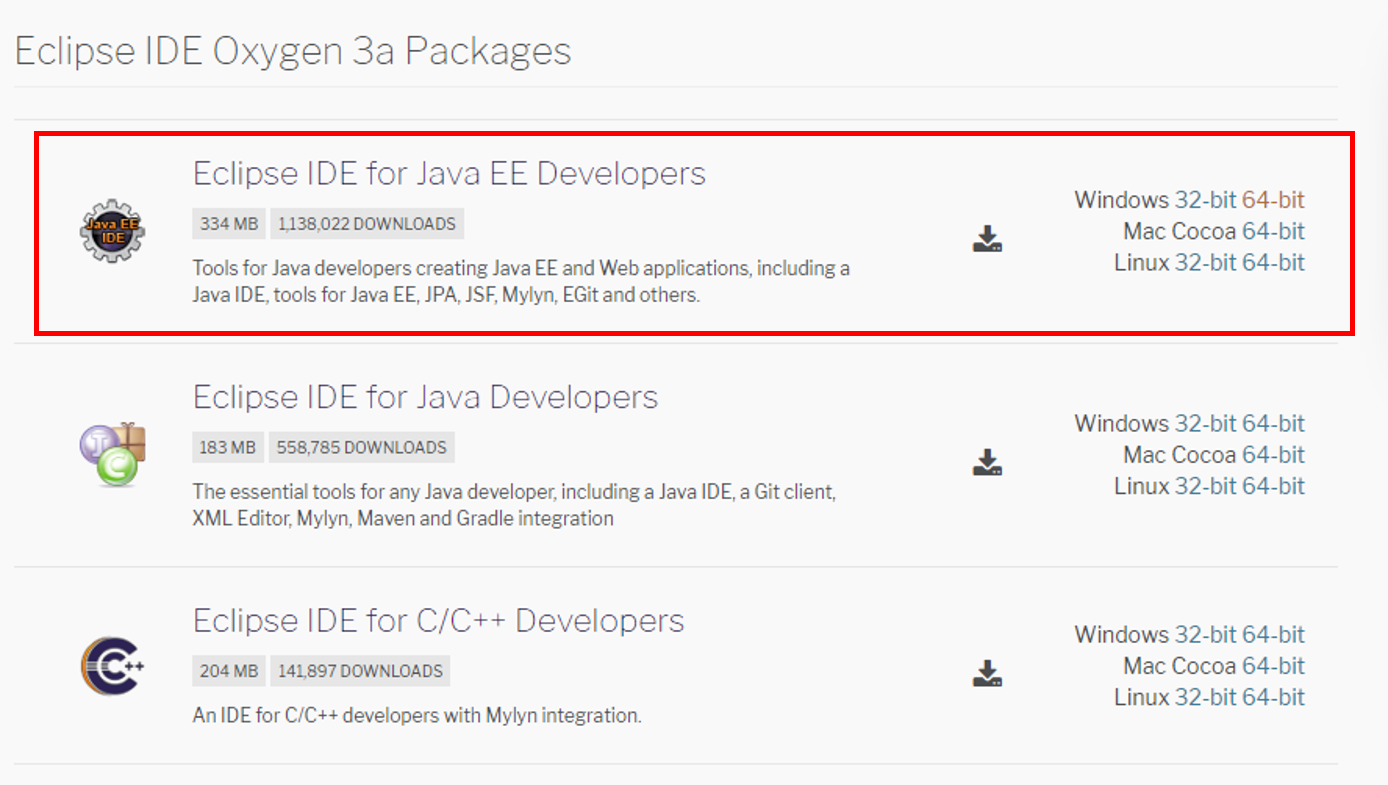The width and height of the screenshot is (1388, 785).
Task: Click the Eclipse IDE Oxygen 3a Packages heading
Action: pyautogui.click(x=293, y=50)
